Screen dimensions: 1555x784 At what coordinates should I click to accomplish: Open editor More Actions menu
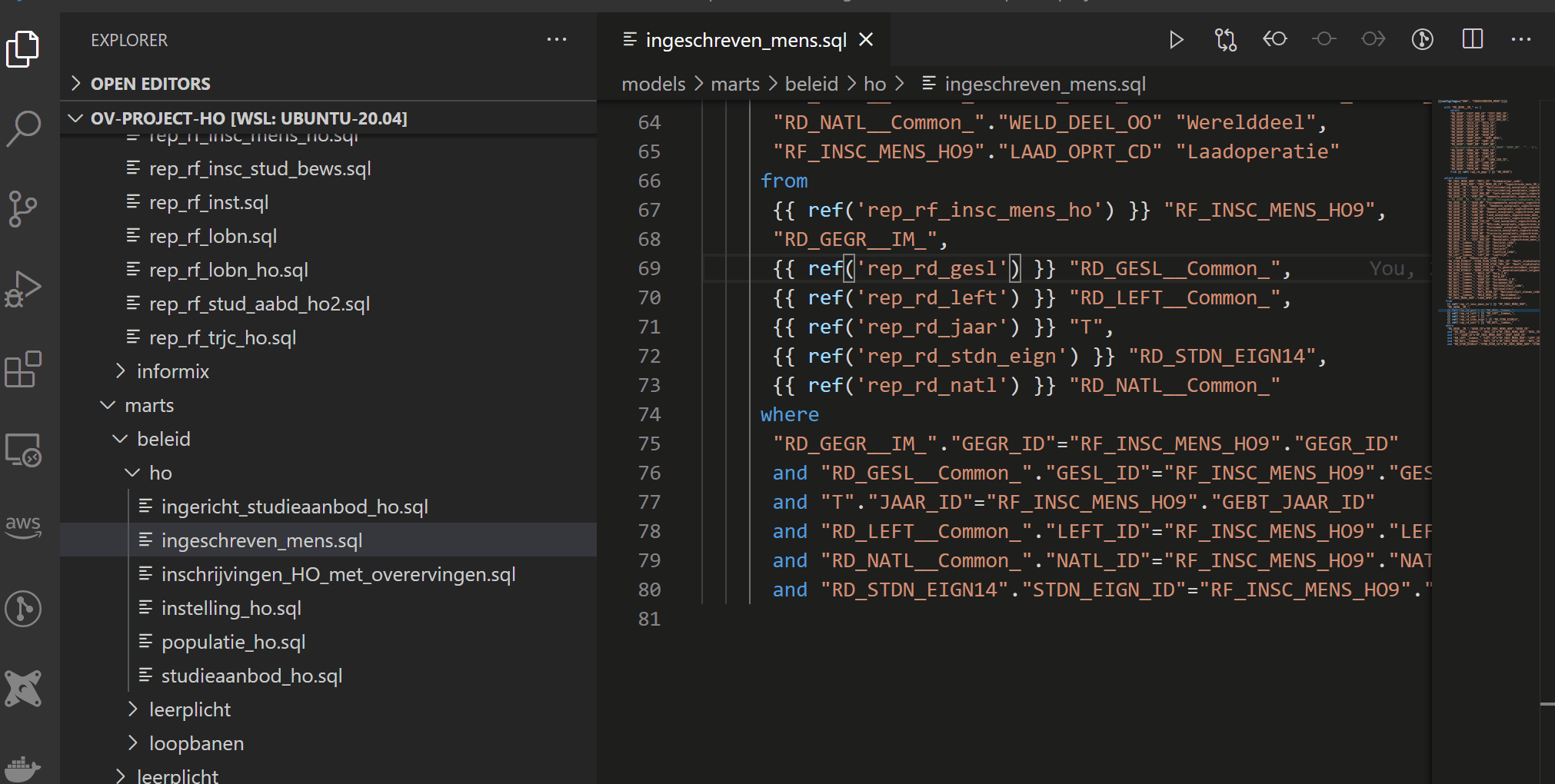pos(1521,39)
